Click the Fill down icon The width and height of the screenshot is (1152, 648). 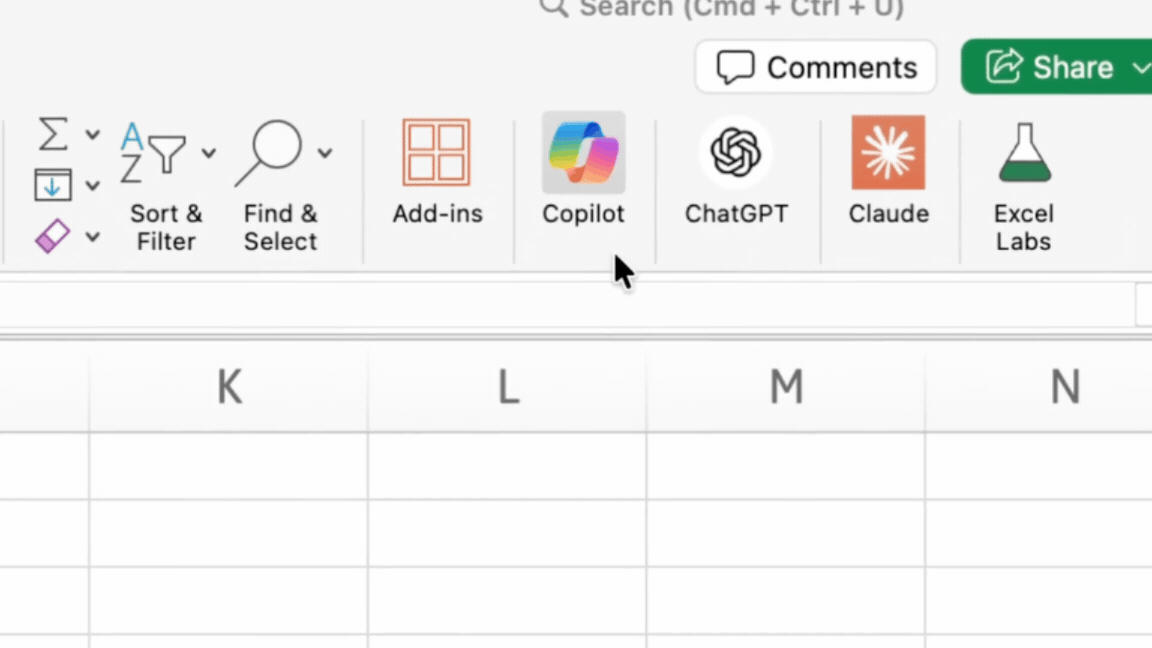tap(53, 185)
